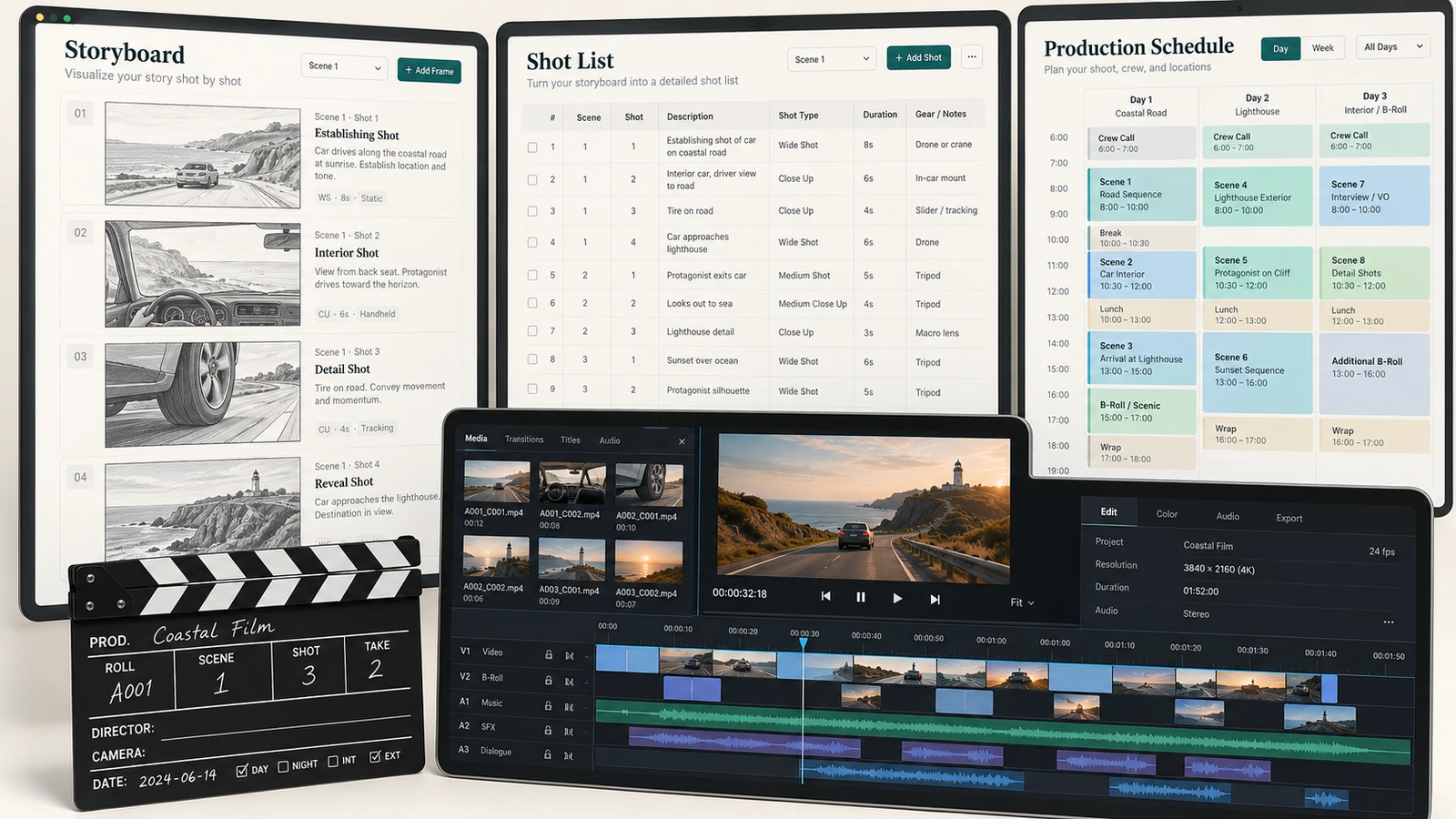1456x819 pixels.
Task: Select the A001_C002.mp4 media thumbnail
Action: click(x=572, y=483)
